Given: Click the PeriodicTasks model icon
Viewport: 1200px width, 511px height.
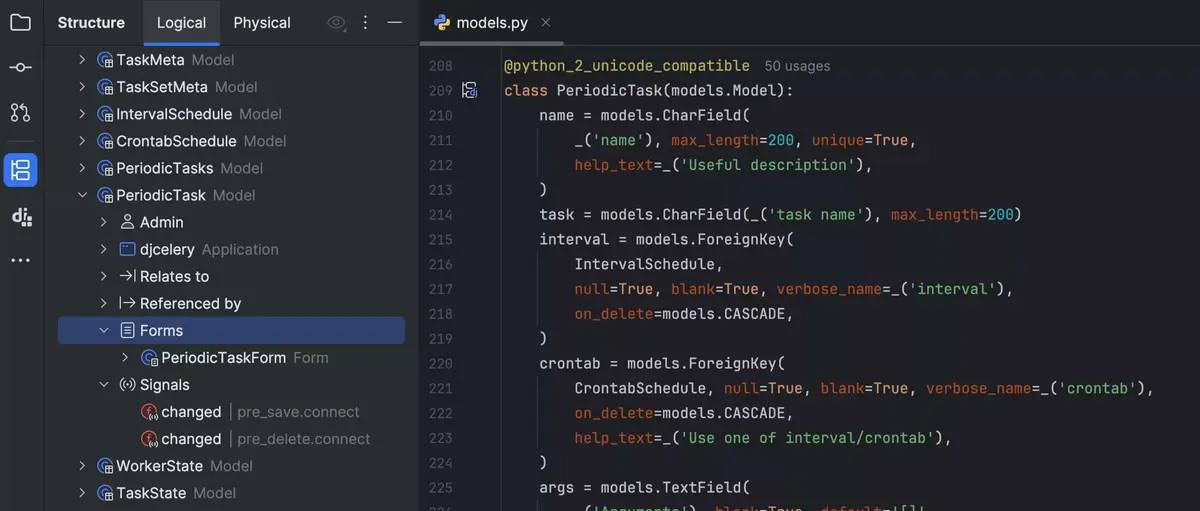Looking at the screenshot, I should pyautogui.click(x=105, y=168).
